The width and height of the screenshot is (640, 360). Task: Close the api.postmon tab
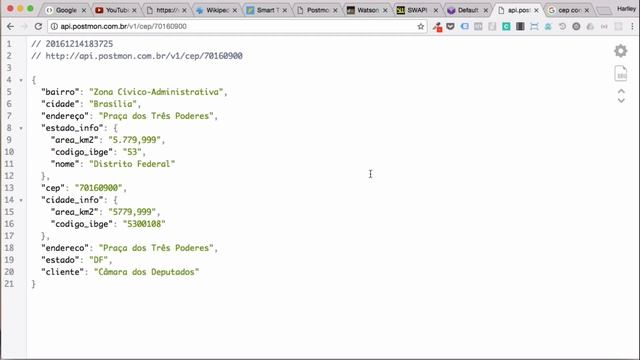536,10
